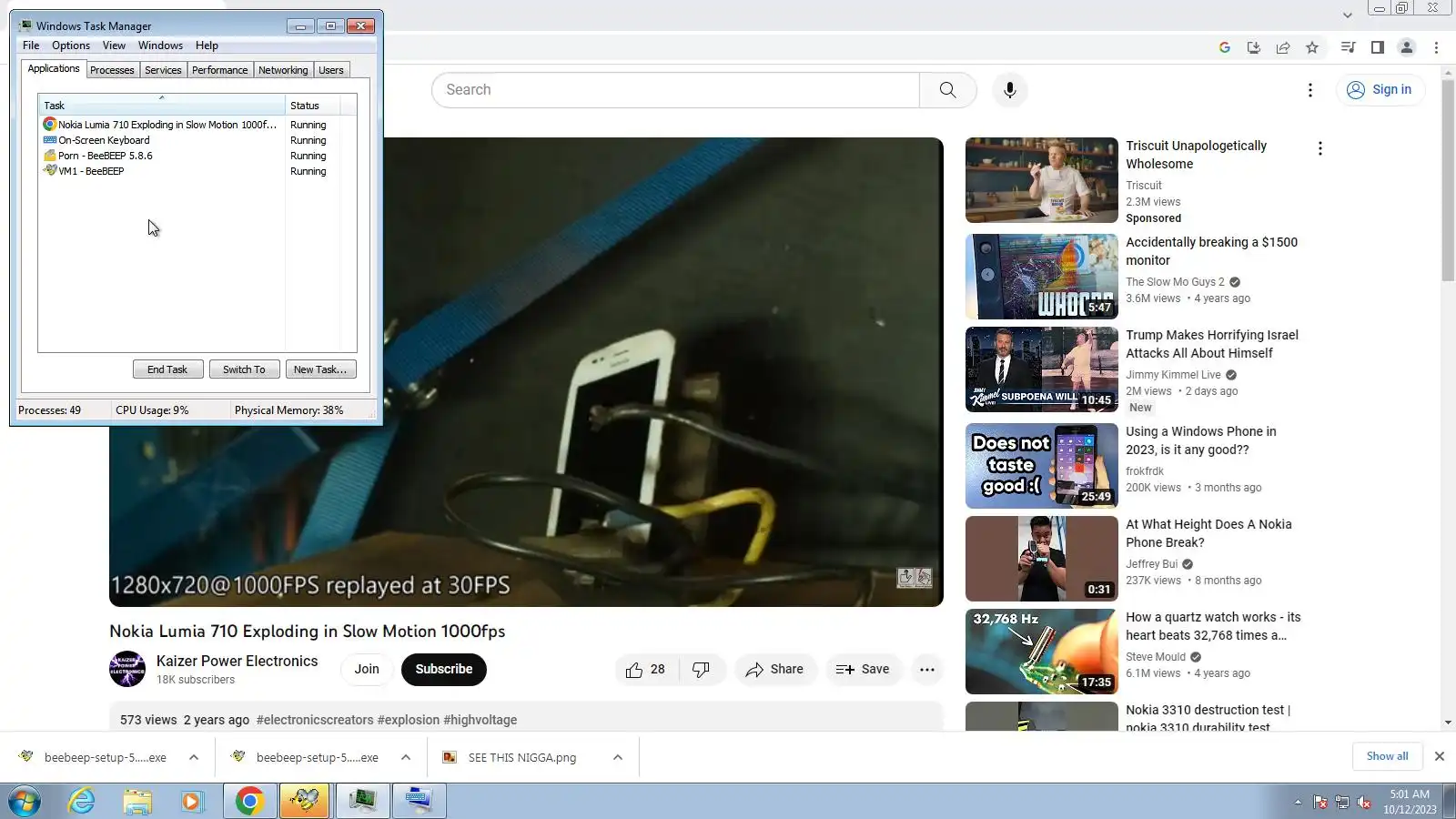This screenshot has height=819, width=1456.
Task: Click the Google icon in Chrome toolbar
Action: (x=1225, y=47)
